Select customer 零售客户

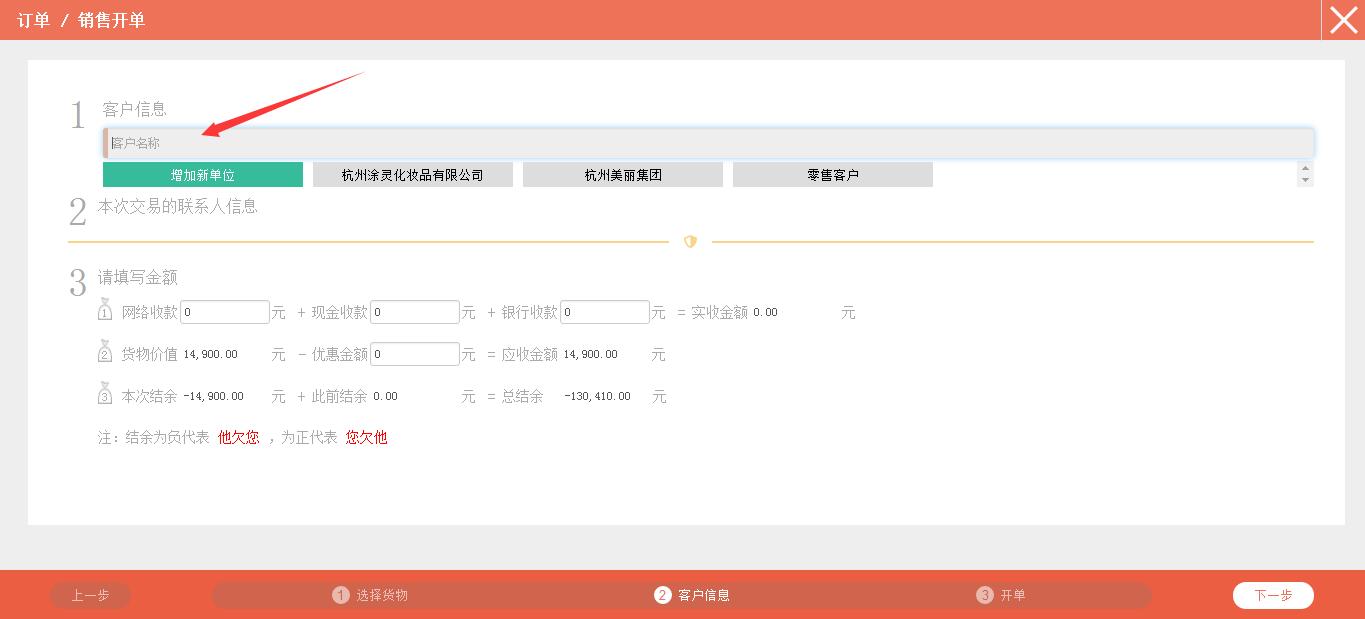point(832,173)
